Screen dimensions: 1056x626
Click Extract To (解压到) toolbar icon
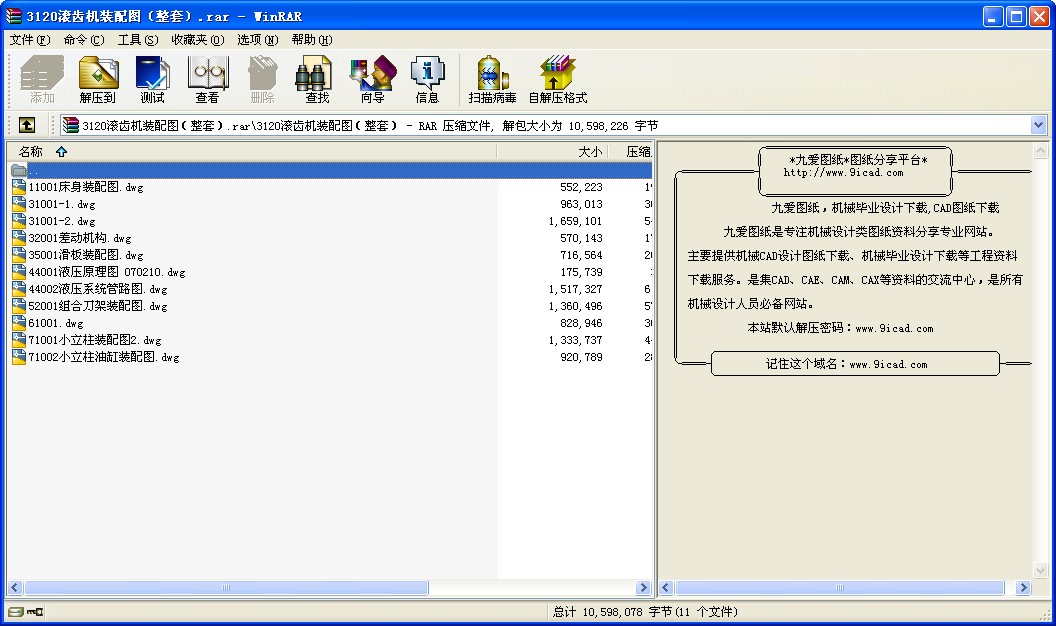tap(98, 79)
